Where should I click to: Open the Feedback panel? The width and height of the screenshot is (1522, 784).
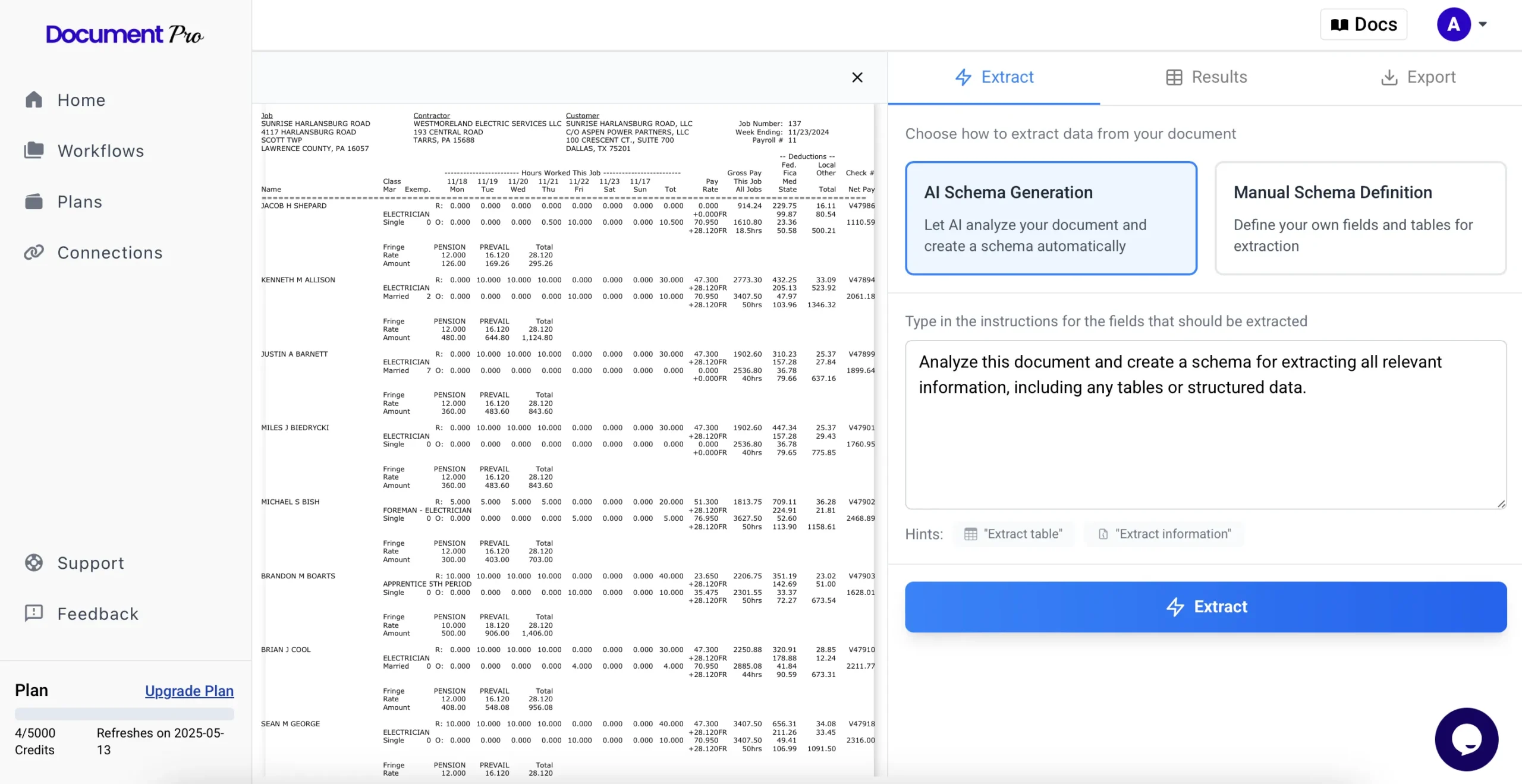tap(98, 613)
